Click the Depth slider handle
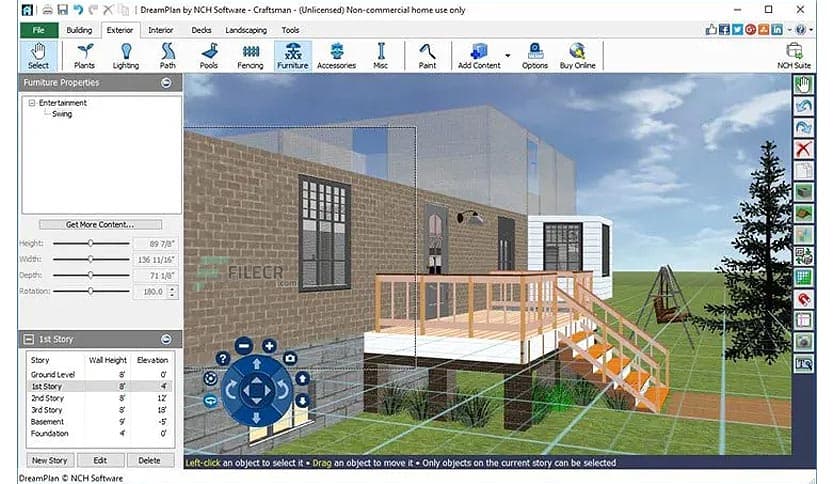This screenshot has width=836, height=484. 91,275
